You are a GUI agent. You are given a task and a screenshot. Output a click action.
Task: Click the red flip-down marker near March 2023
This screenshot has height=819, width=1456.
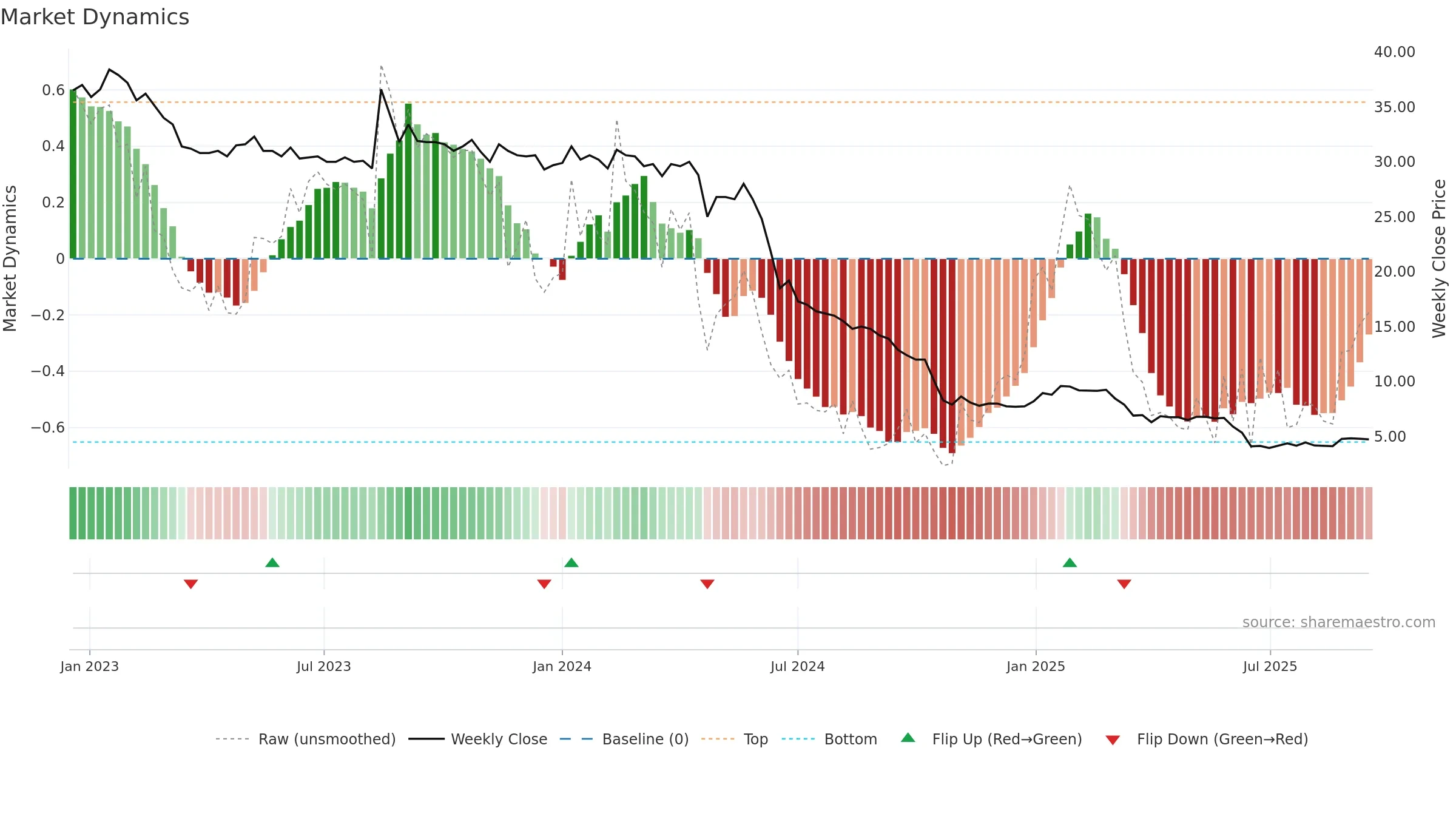point(190,584)
